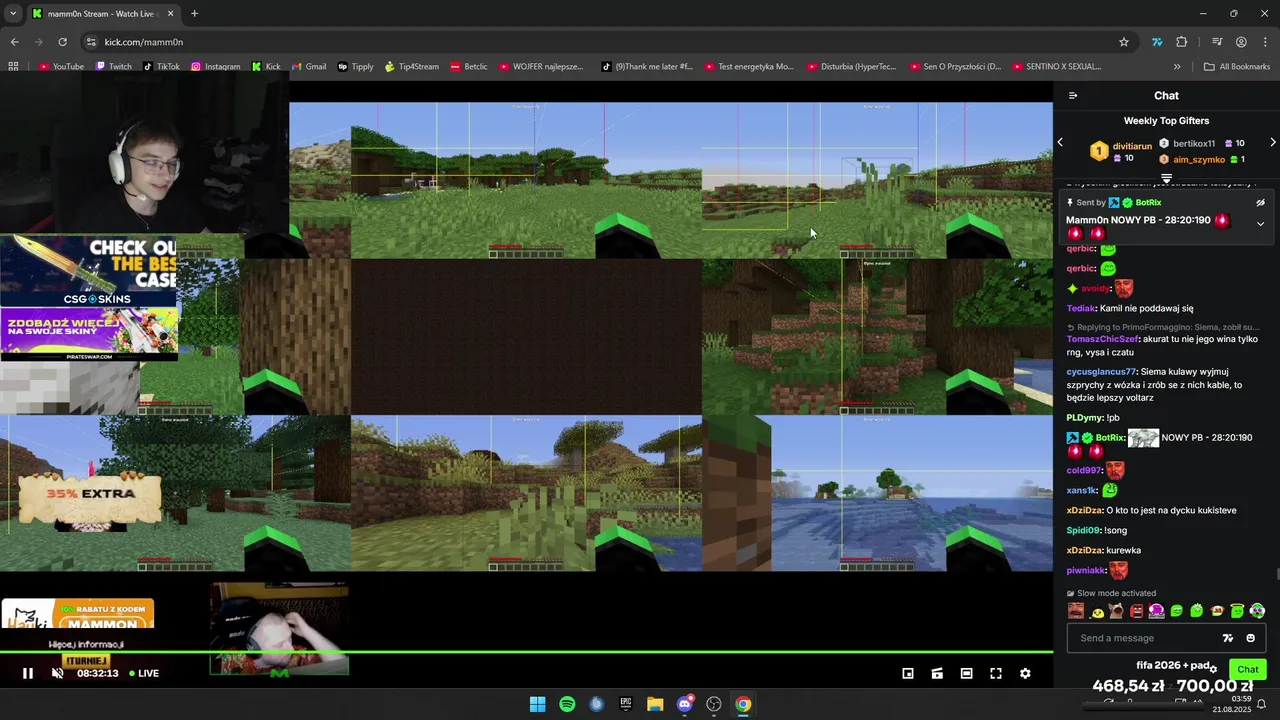Show next Weekly Top Gifters slide
Image resolution: width=1280 pixels, height=720 pixels.
pyautogui.click(x=1272, y=143)
